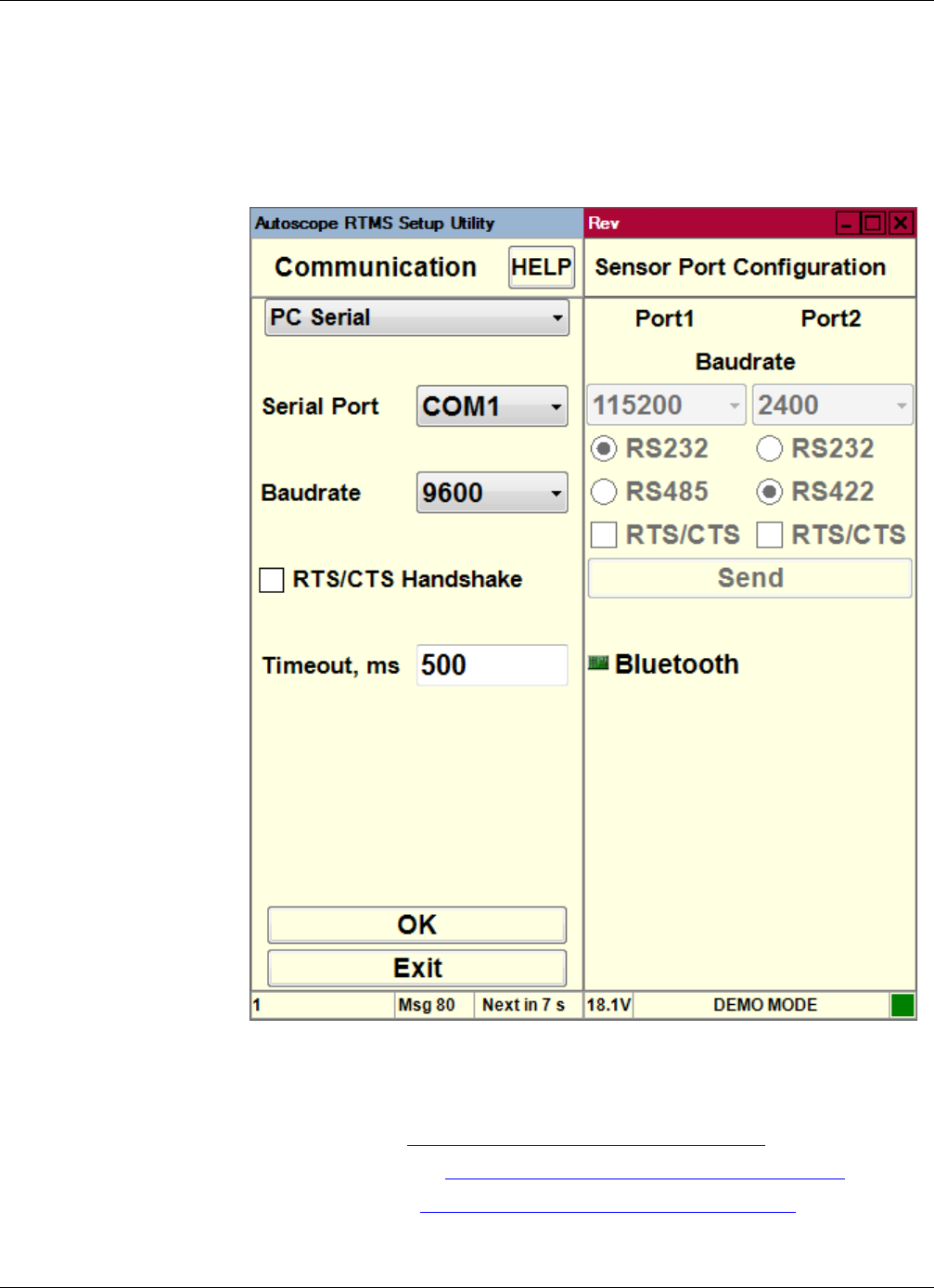934x1288 pixels.
Task: Click the Exit button
Action: pos(416,968)
